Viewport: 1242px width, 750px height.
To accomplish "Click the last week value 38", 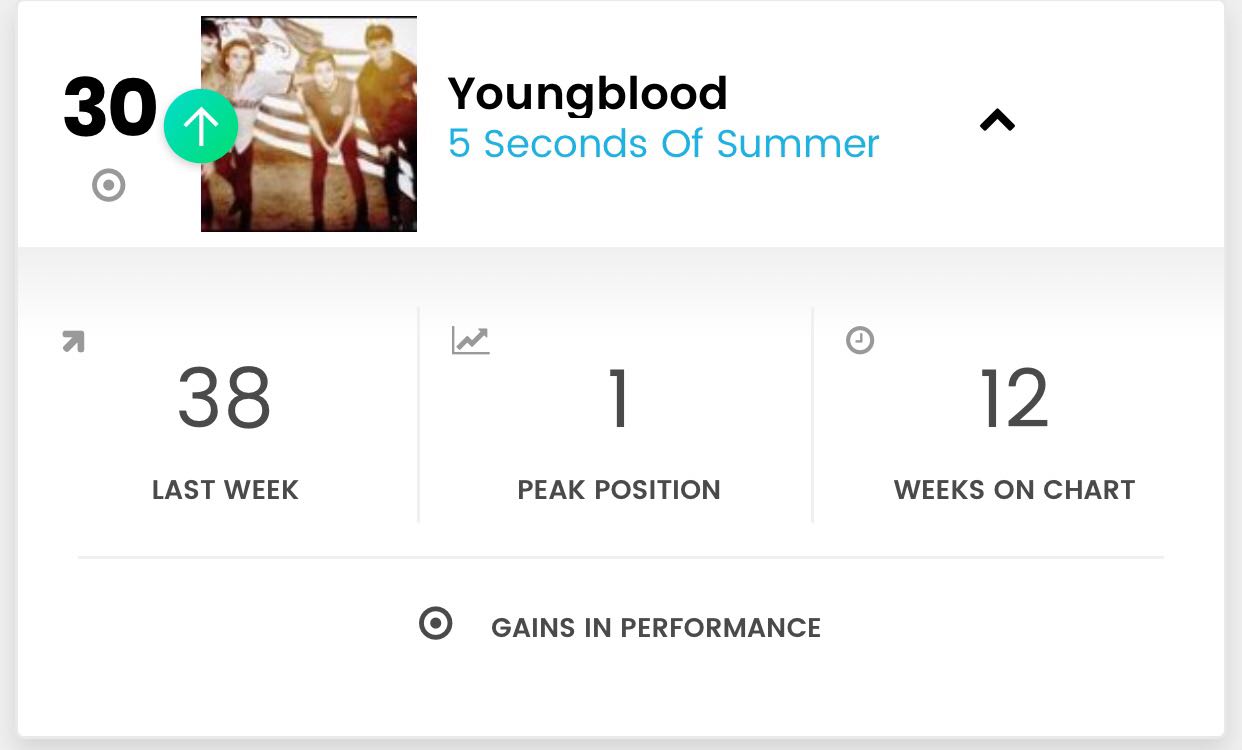I will pos(225,399).
